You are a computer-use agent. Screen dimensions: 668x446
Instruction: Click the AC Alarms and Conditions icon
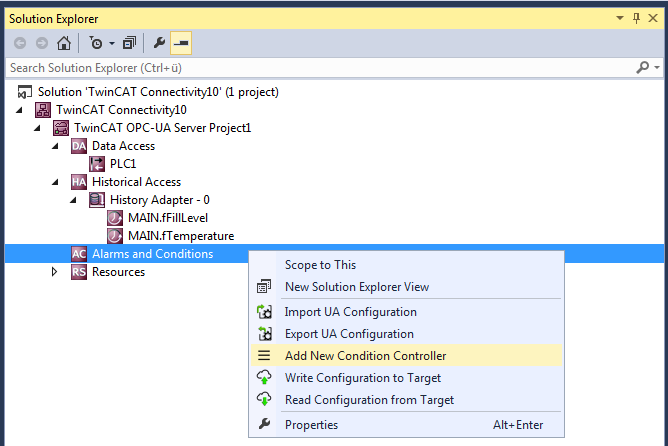coord(79,254)
